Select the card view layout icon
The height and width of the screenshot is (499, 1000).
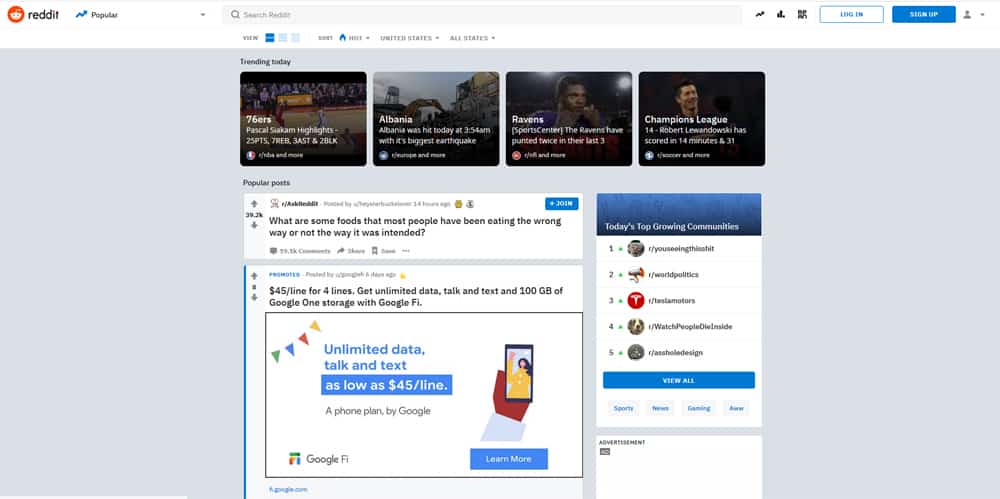coord(270,38)
